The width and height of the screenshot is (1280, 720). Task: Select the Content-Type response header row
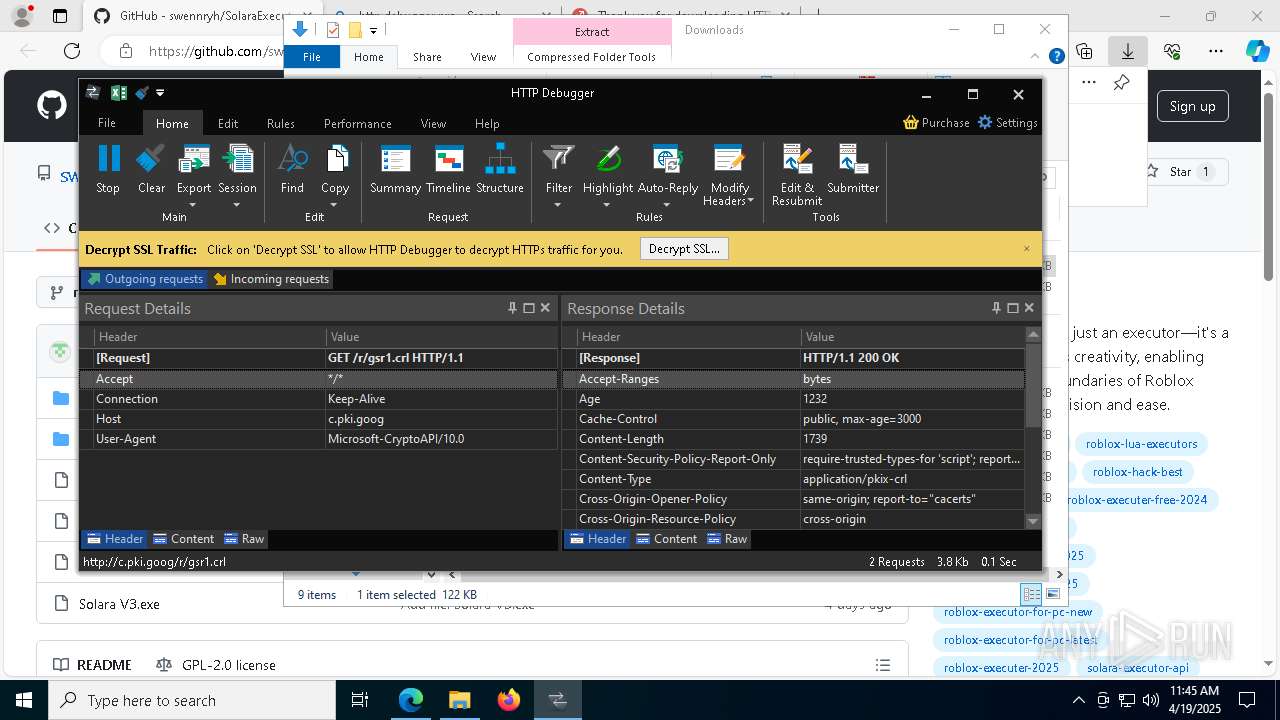pos(794,479)
